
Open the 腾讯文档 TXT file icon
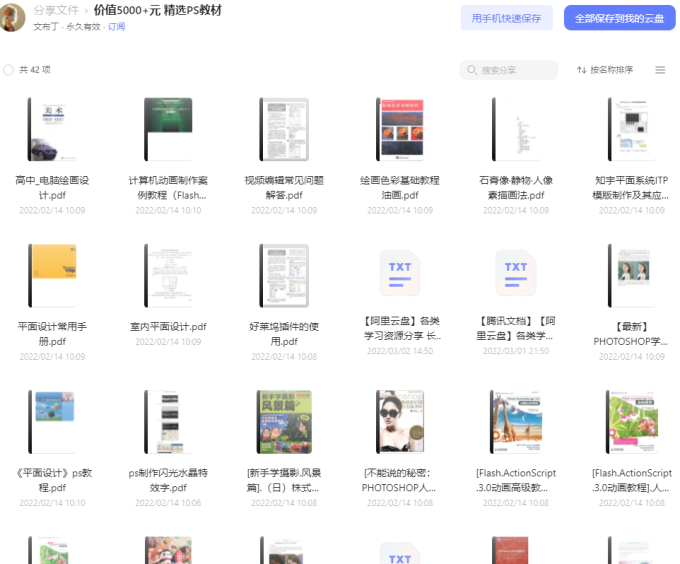pyautogui.click(x=515, y=274)
